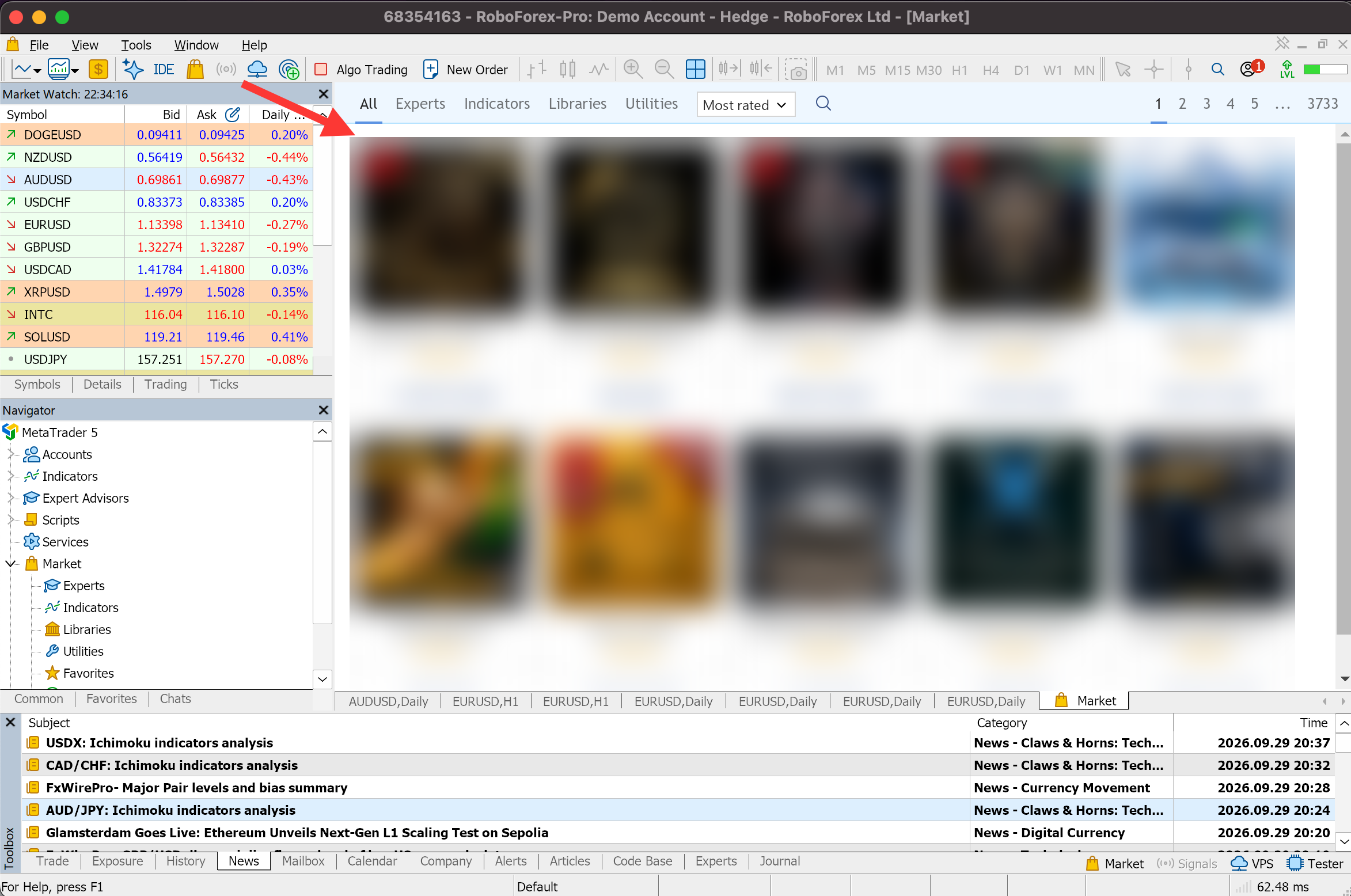Select the line chart type icon
Image resolution: width=1351 pixels, height=896 pixels.
point(599,70)
